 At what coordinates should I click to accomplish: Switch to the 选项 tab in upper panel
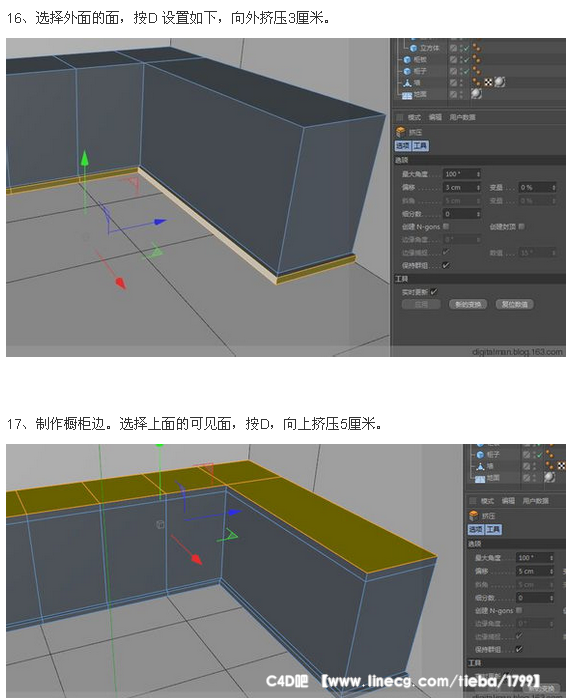pyautogui.click(x=403, y=146)
